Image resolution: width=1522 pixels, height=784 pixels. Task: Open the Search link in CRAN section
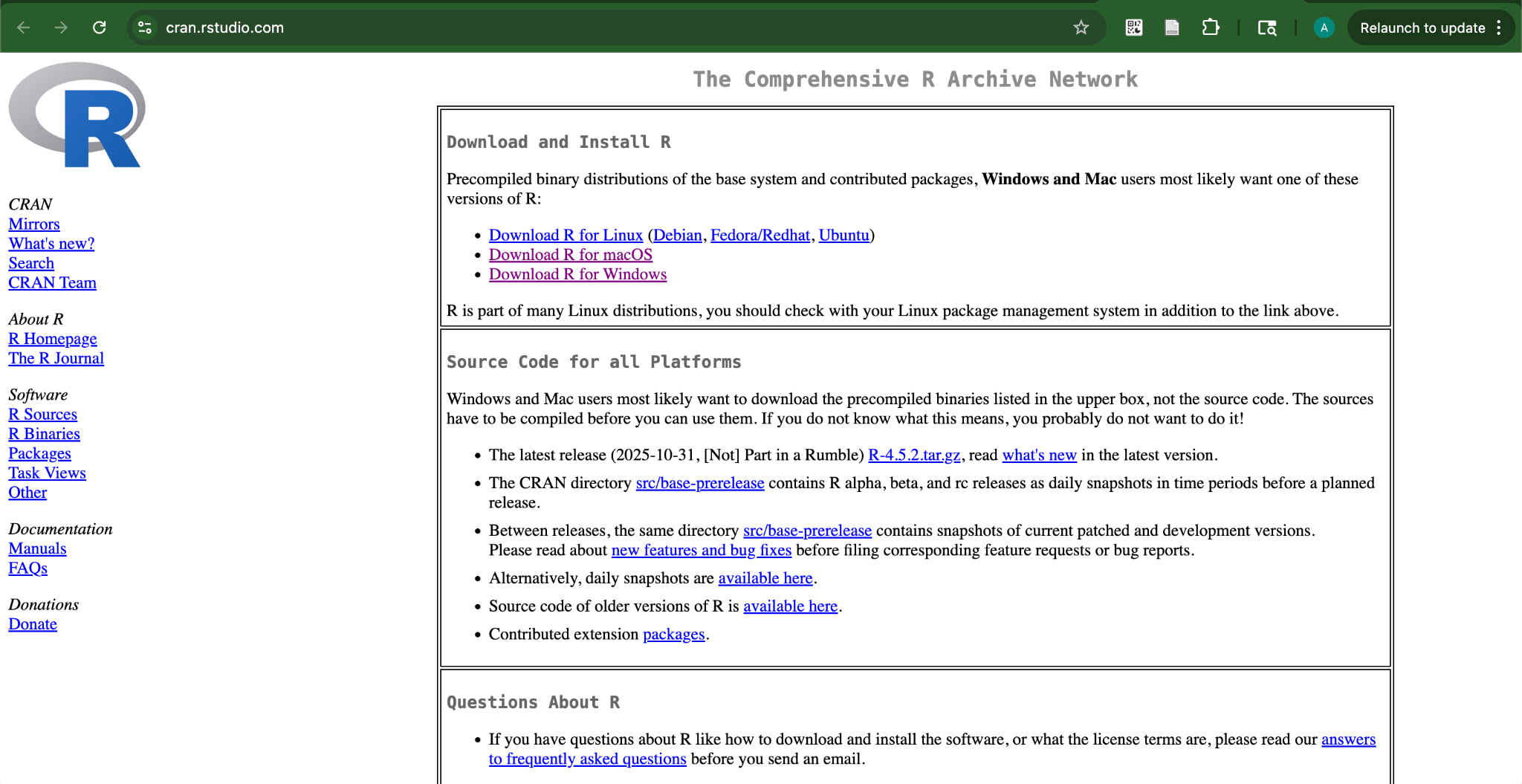tap(31, 263)
